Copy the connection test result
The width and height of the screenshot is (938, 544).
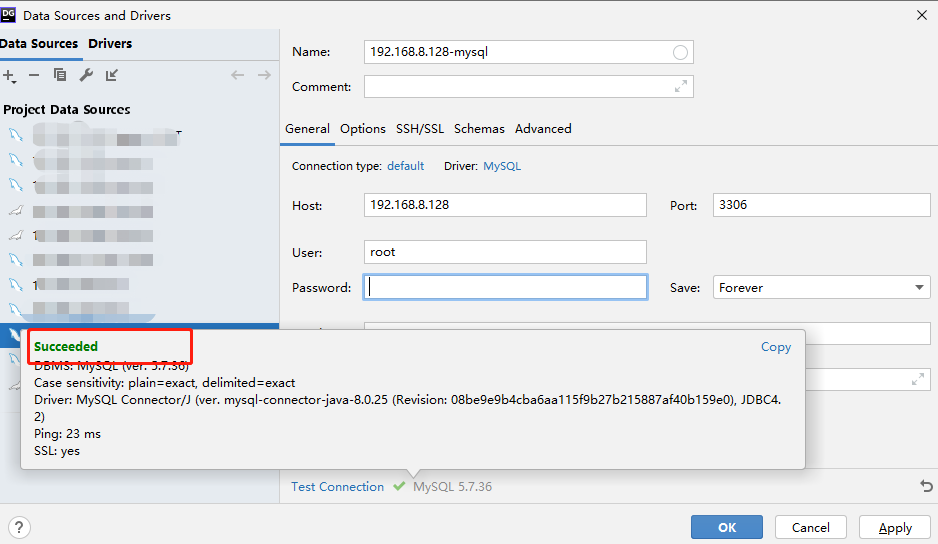click(776, 347)
